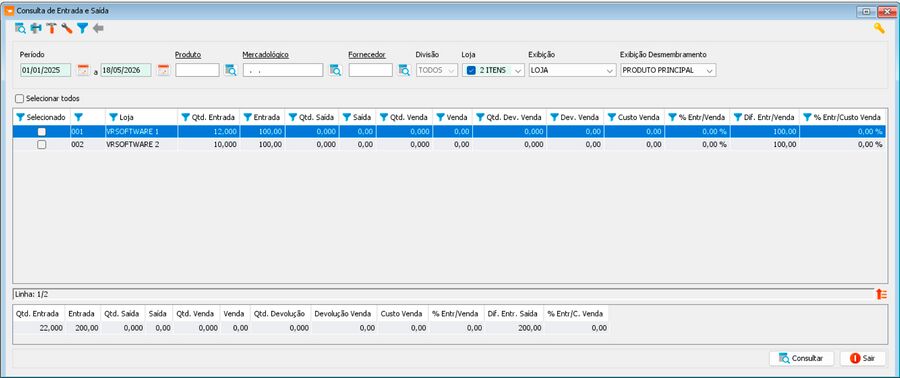Click the Sair button

coord(862,358)
